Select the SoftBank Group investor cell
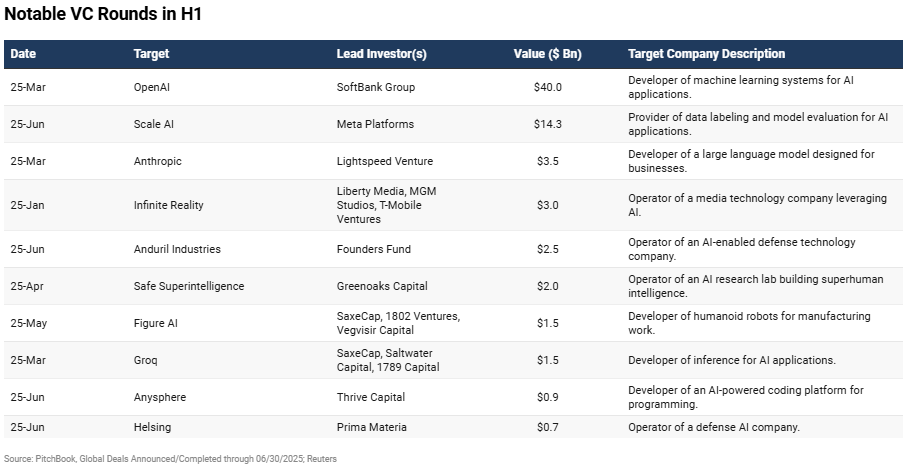 pos(376,87)
